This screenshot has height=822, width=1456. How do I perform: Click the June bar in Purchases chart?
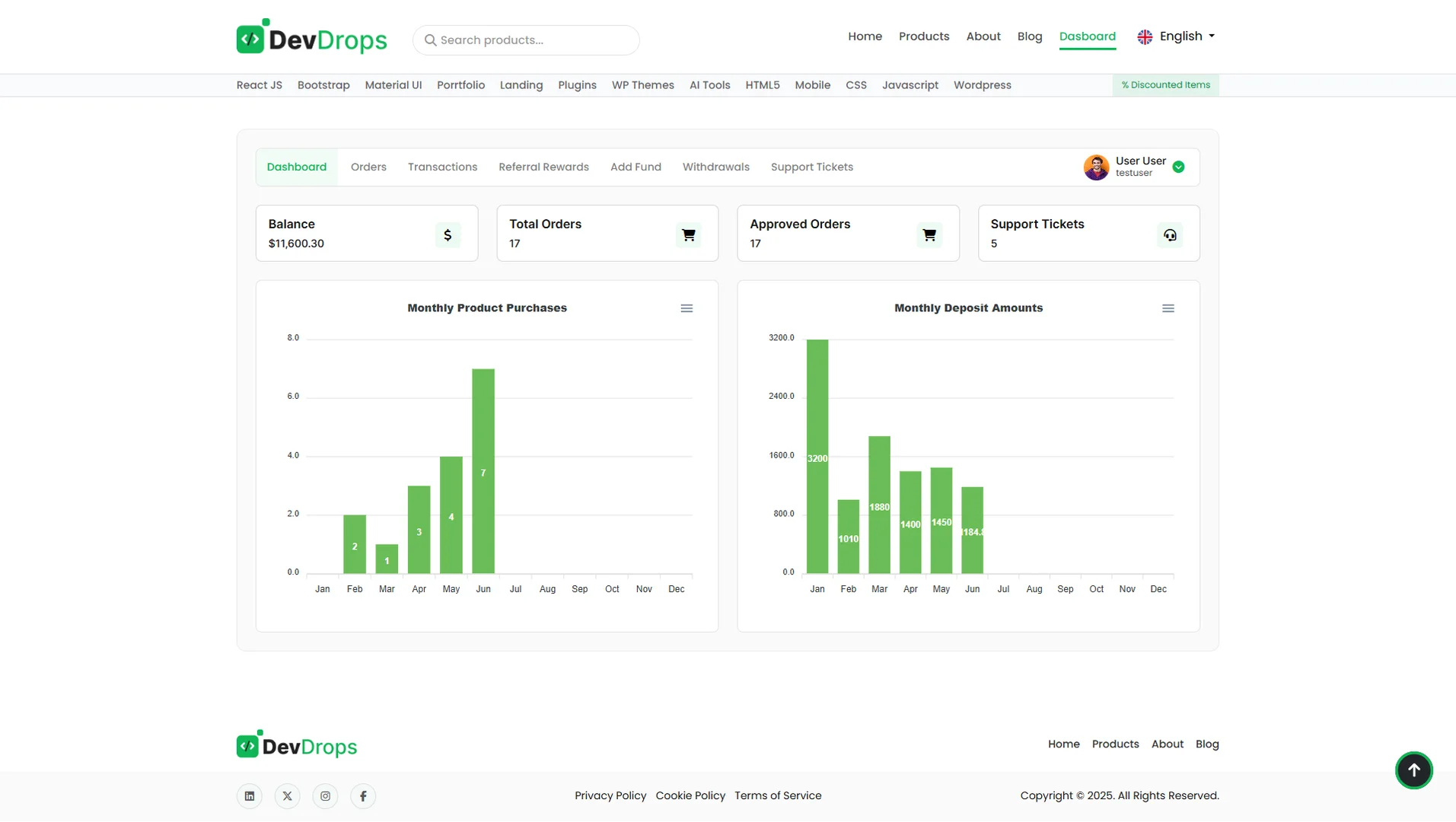pos(483,471)
